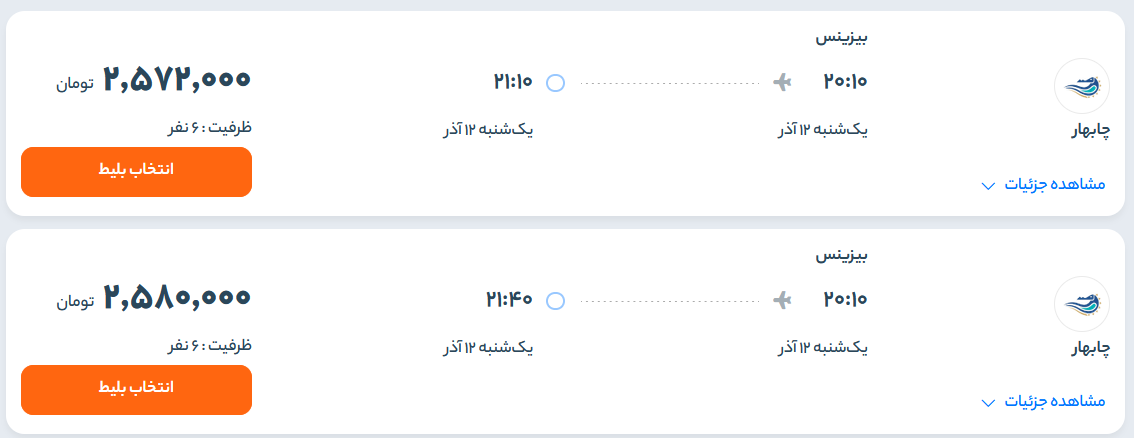The width and height of the screenshot is (1134, 438).
Task: Expand details chevron on the 2,580,000 toman flight
Action: pyautogui.click(x=988, y=402)
